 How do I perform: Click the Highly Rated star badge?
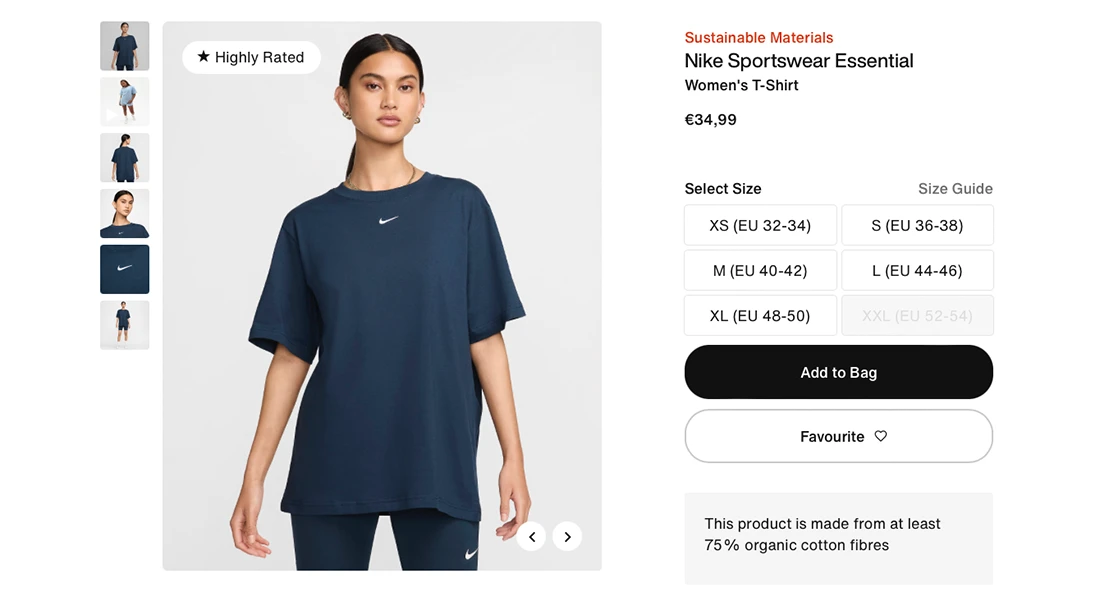[x=251, y=57]
